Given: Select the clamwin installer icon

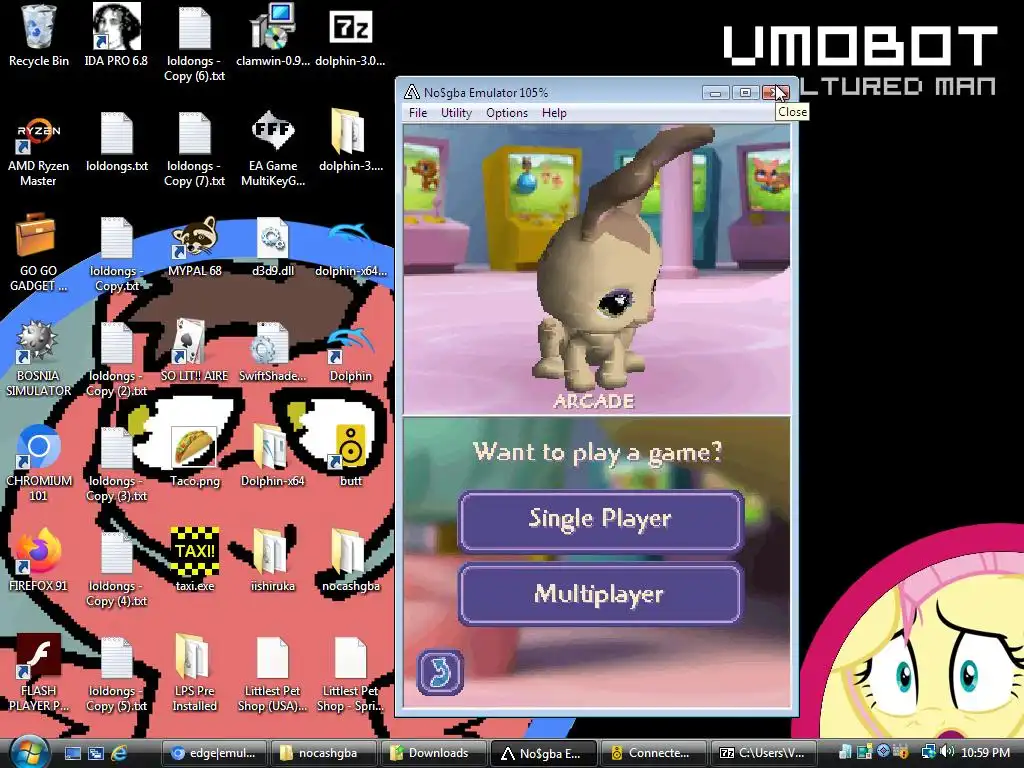Looking at the screenshot, I should (273, 37).
